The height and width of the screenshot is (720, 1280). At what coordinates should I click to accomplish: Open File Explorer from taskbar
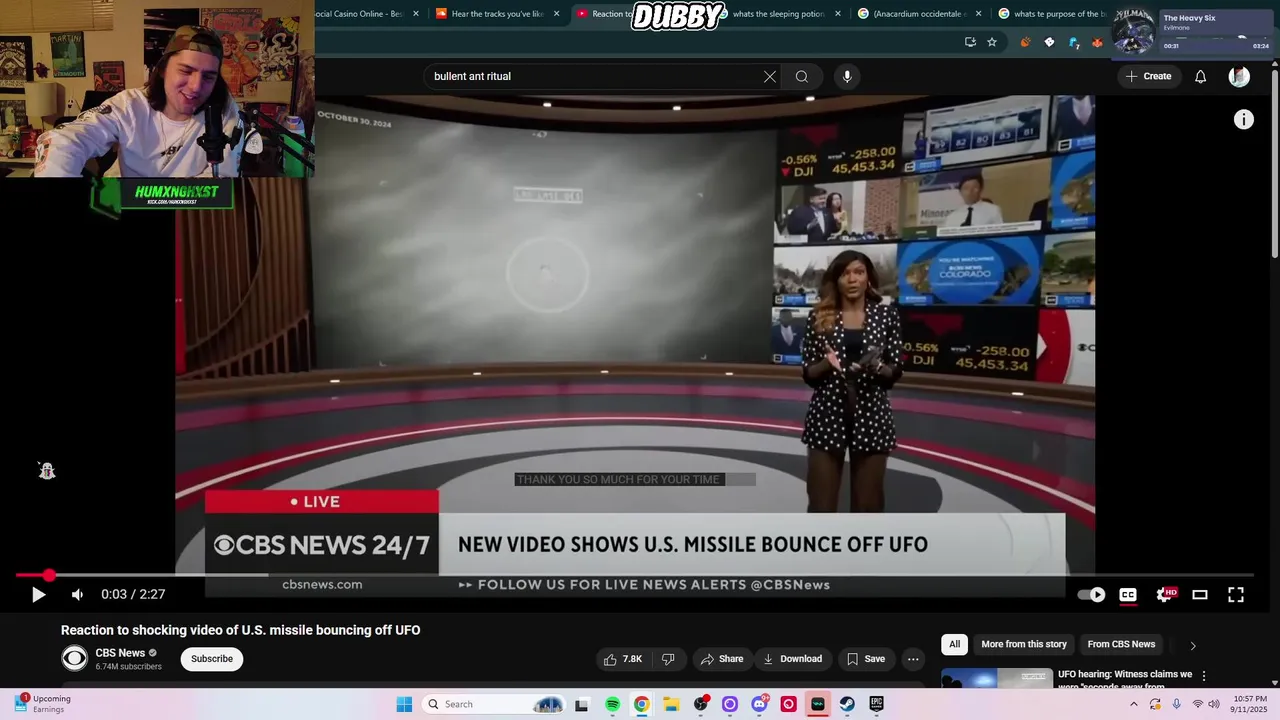pos(671,704)
